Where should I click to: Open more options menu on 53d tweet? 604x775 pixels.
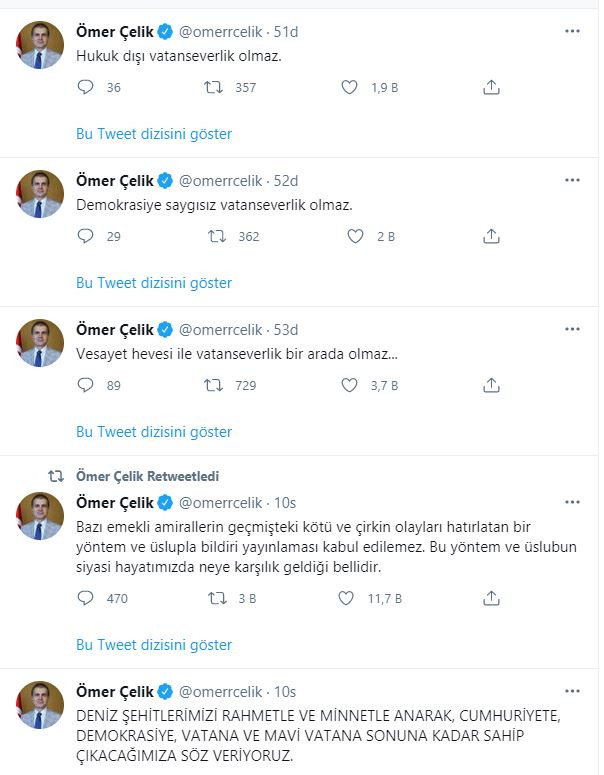[573, 330]
